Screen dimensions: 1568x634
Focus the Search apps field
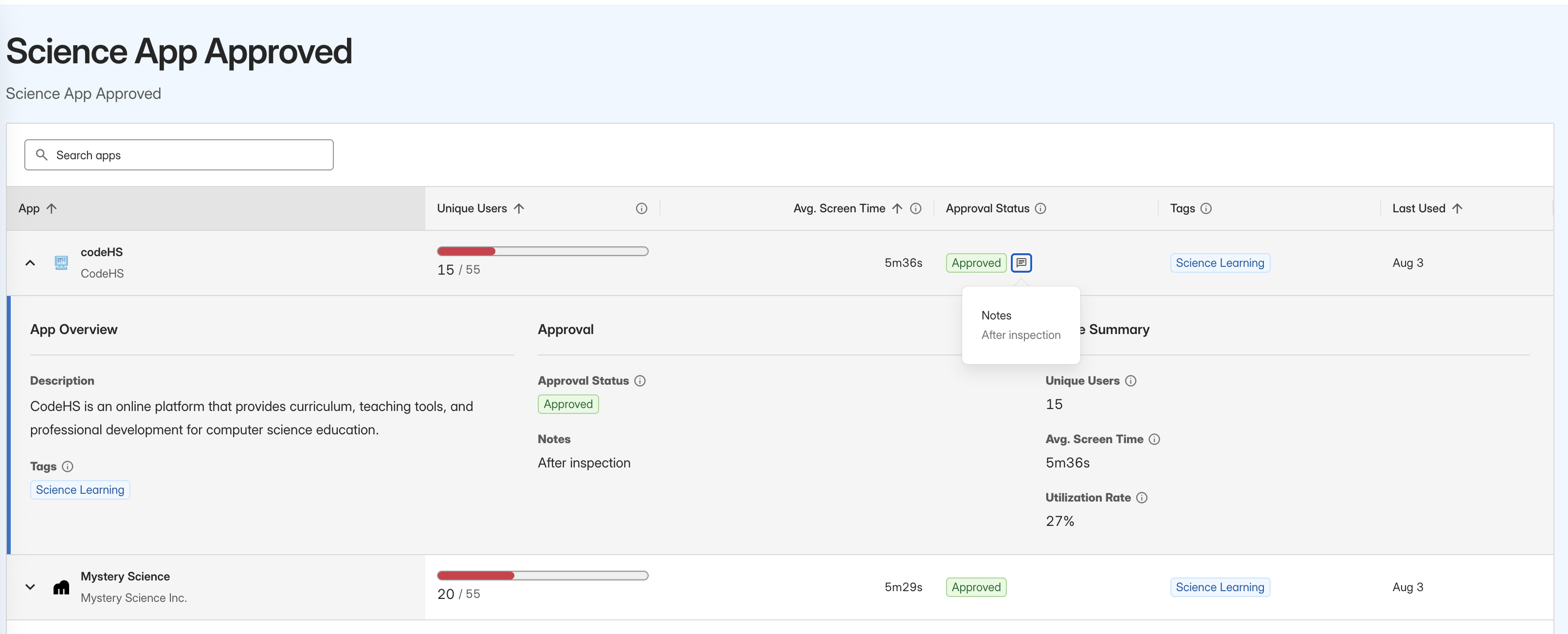coord(179,155)
